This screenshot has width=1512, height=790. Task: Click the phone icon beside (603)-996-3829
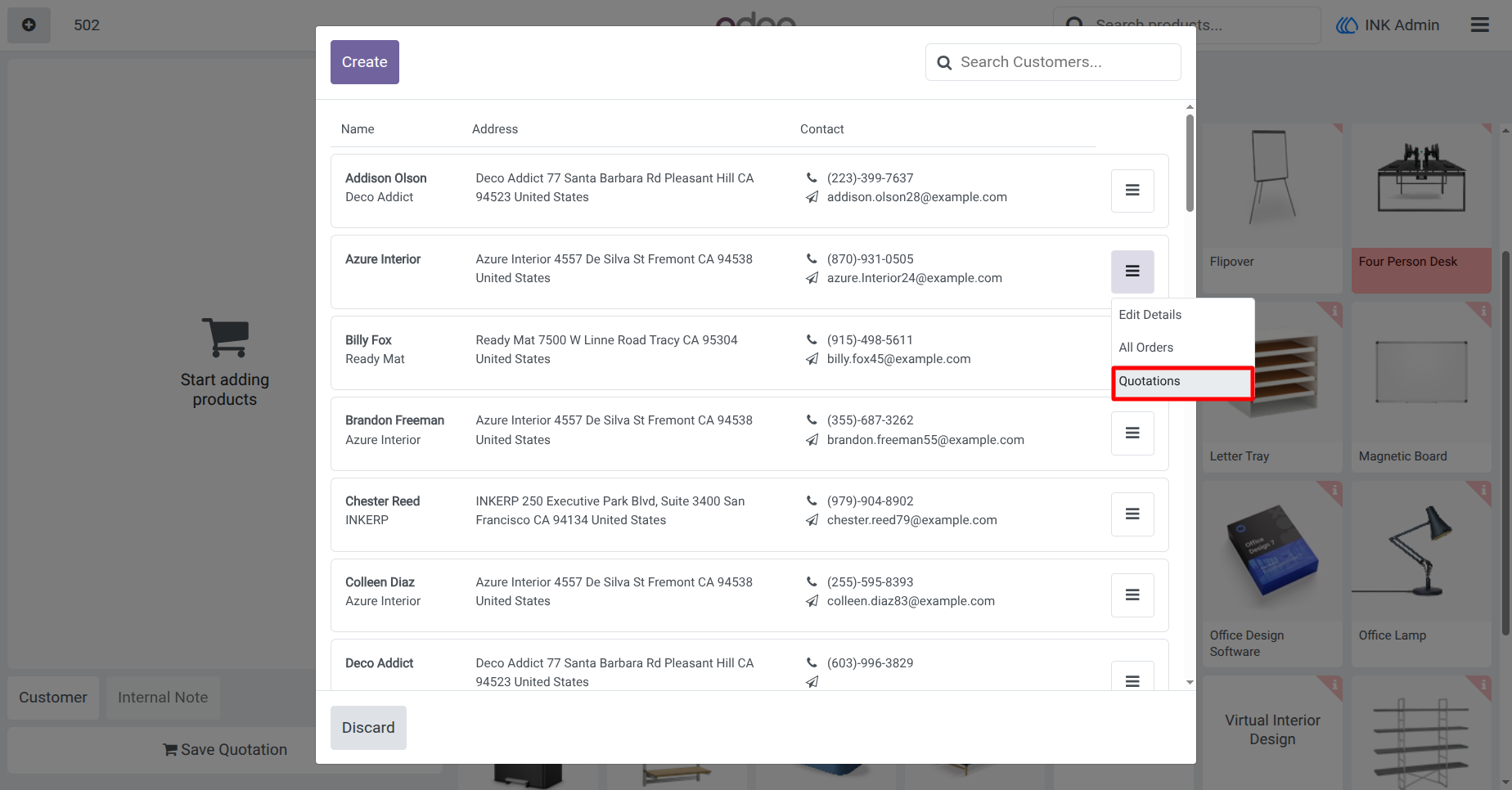click(x=812, y=662)
